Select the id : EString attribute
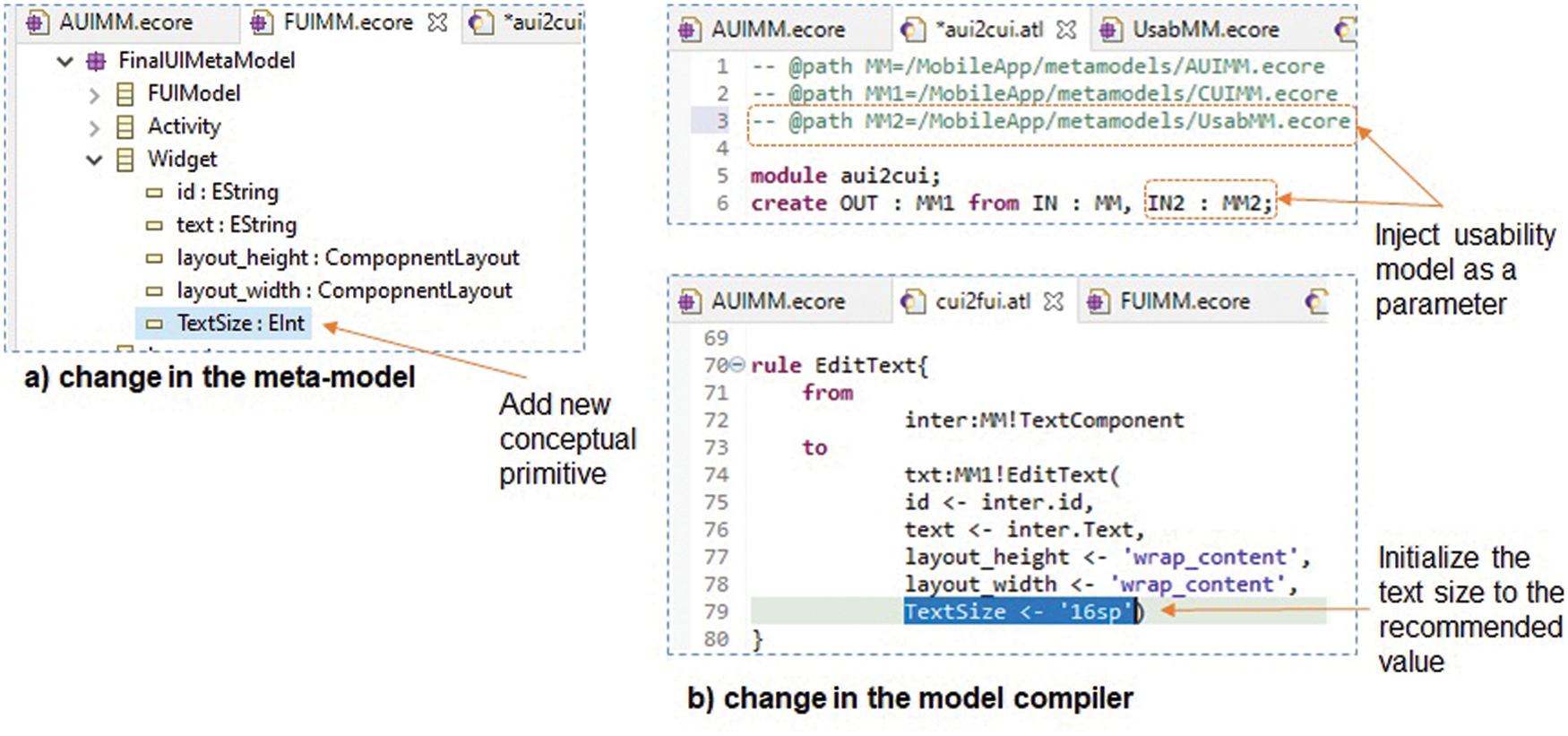 227,193
